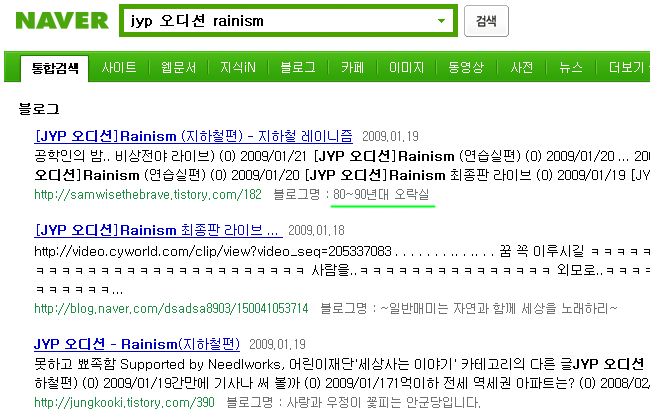Visit the samwisethebrave.tistory.com/182 URL
Screen dimensions: 650x415
click(x=148, y=194)
